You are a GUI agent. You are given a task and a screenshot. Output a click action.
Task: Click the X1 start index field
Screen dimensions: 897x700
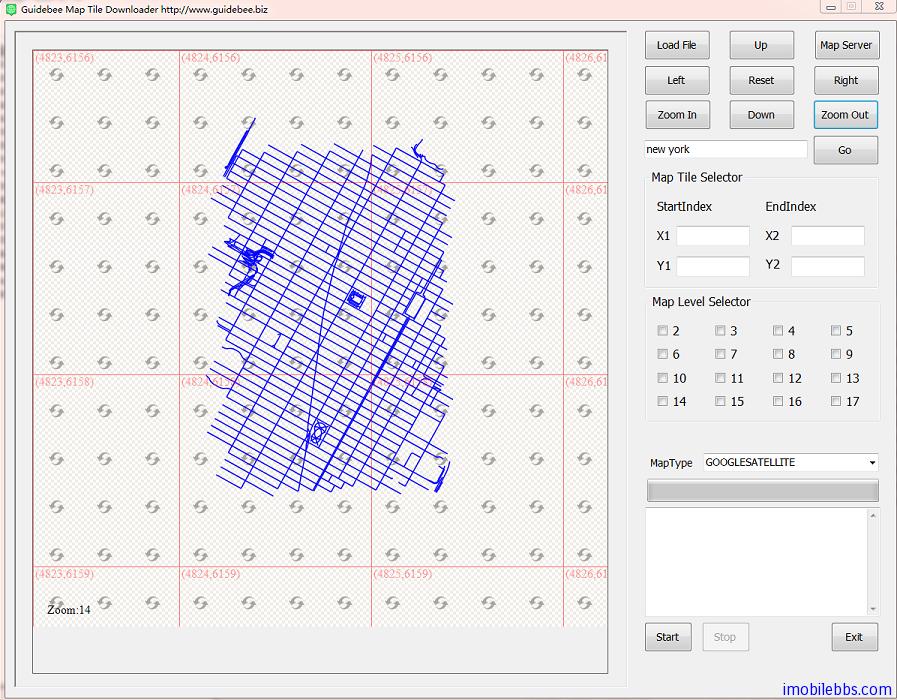712,236
